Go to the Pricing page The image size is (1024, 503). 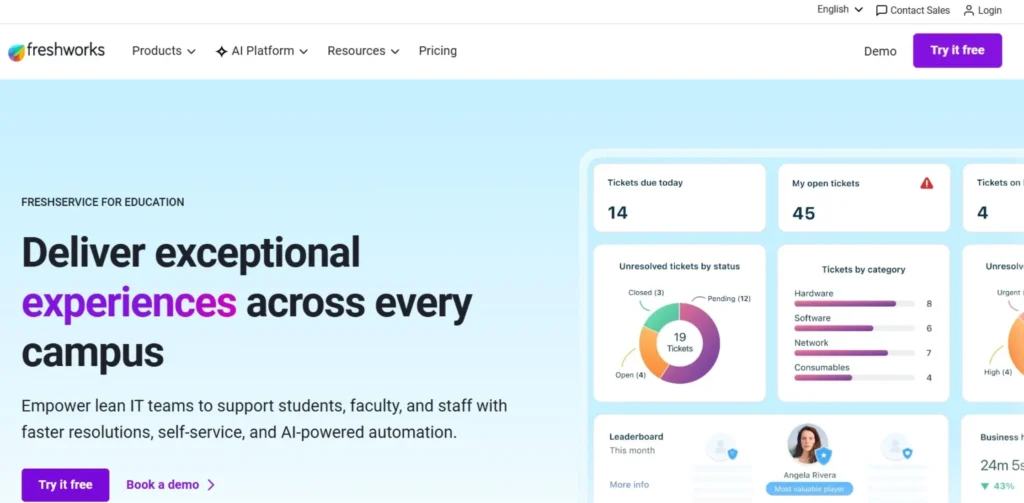pyautogui.click(x=438, y=51)
